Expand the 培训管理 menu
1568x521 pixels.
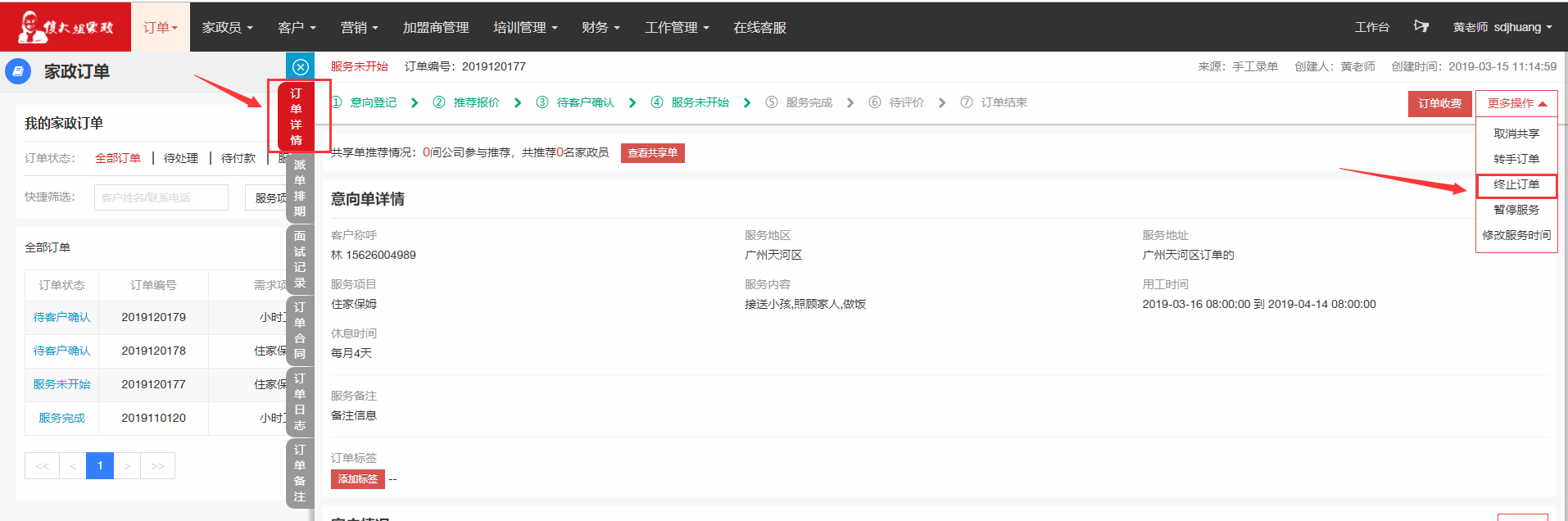click(x=525, y=27)
